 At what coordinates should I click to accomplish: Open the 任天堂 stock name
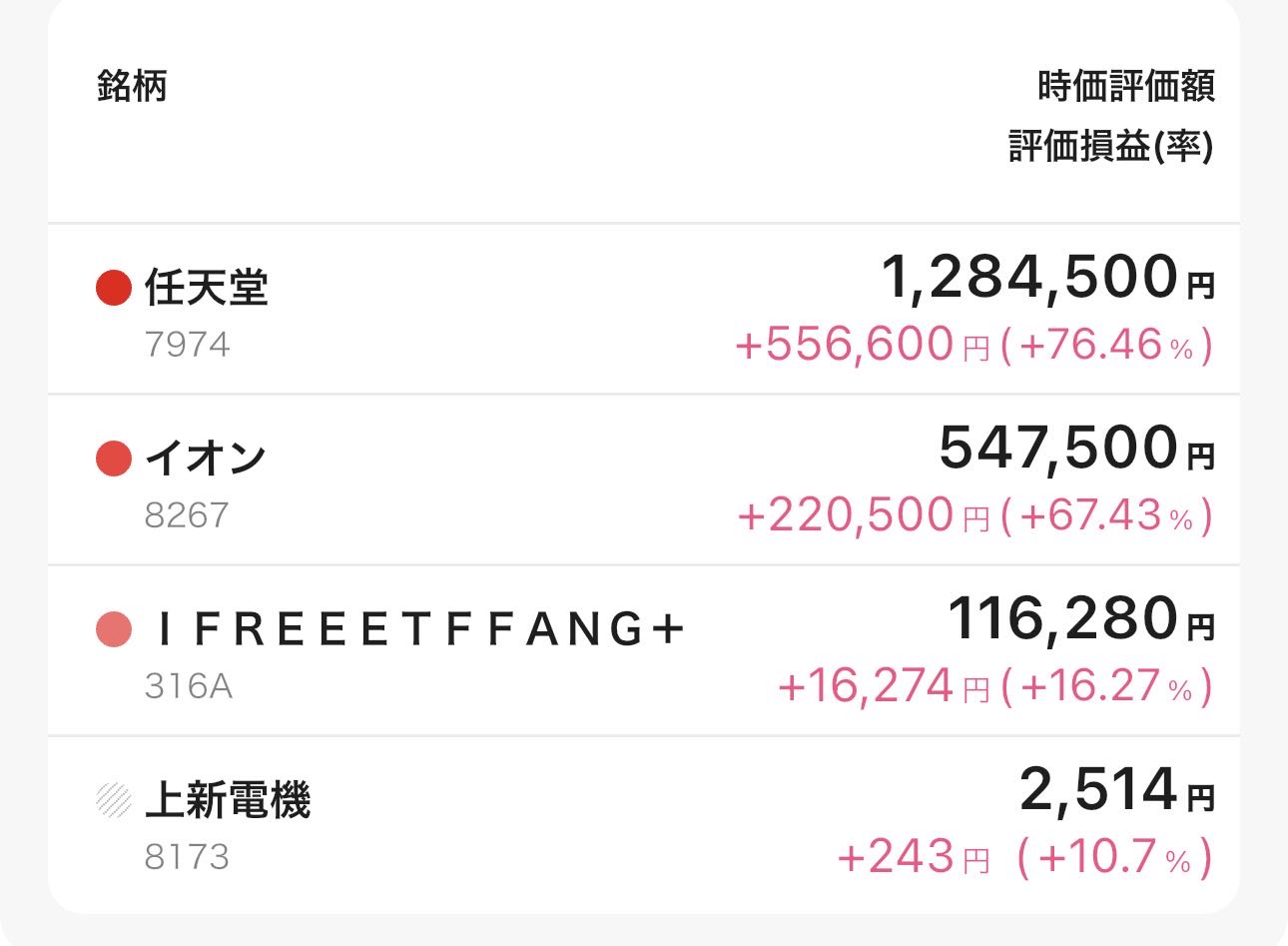pos(207,288)
